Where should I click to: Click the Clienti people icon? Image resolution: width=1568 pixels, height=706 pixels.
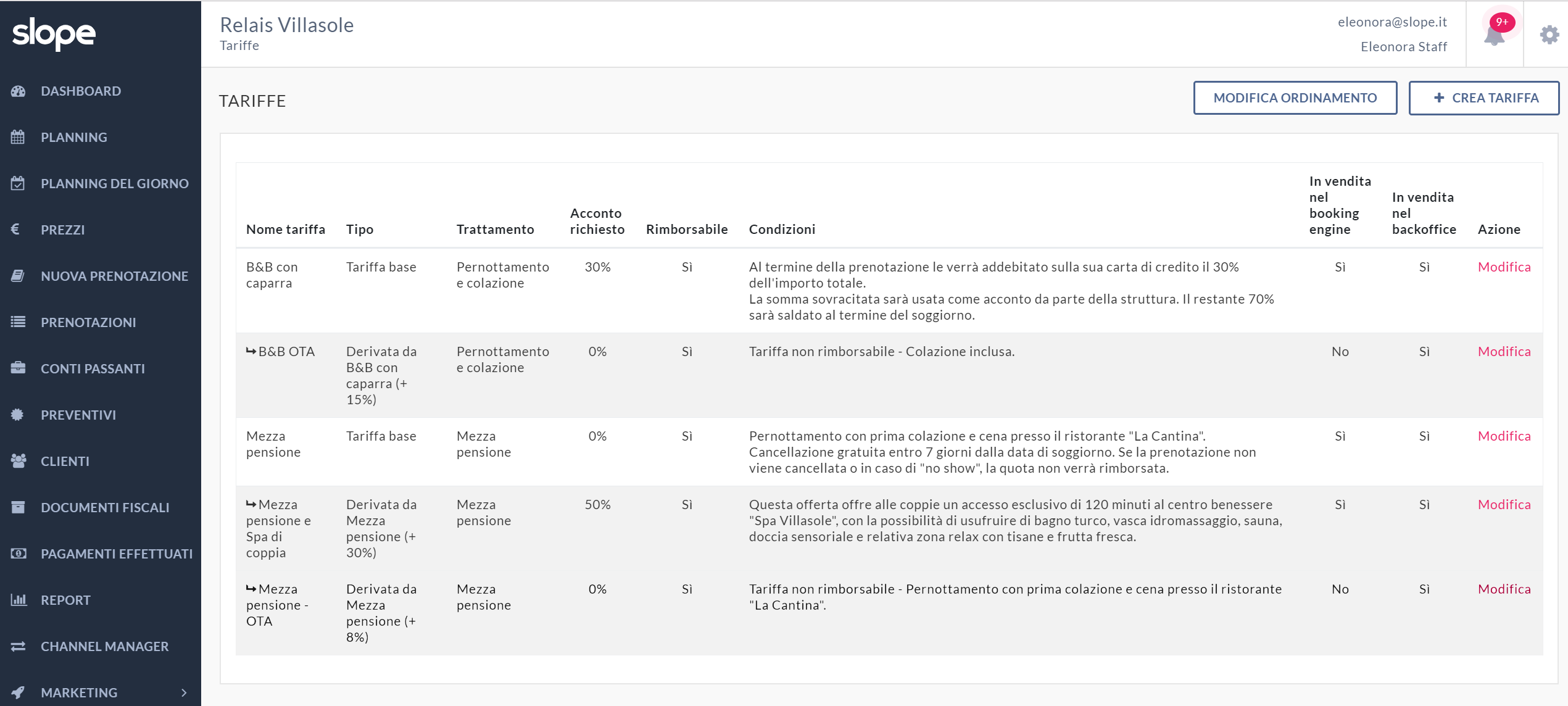[18, 461]
